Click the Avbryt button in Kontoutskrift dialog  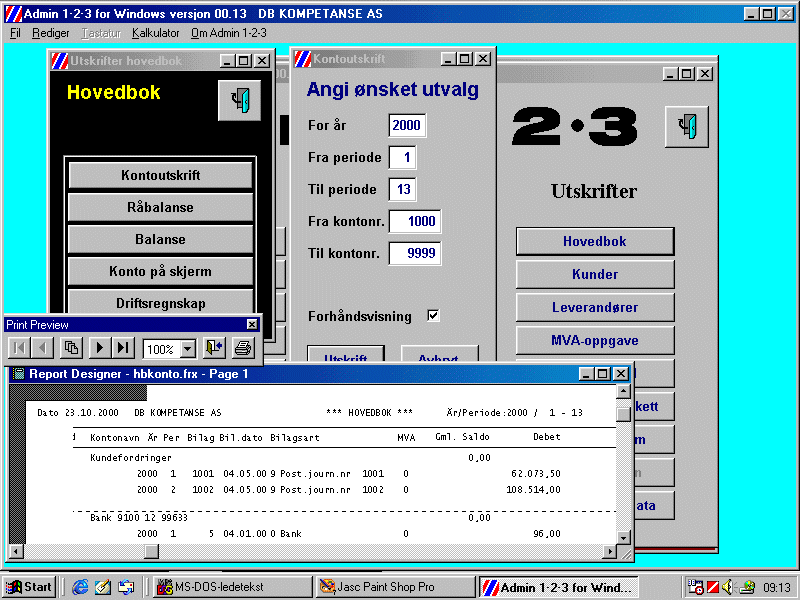click(x=440, y=355)
